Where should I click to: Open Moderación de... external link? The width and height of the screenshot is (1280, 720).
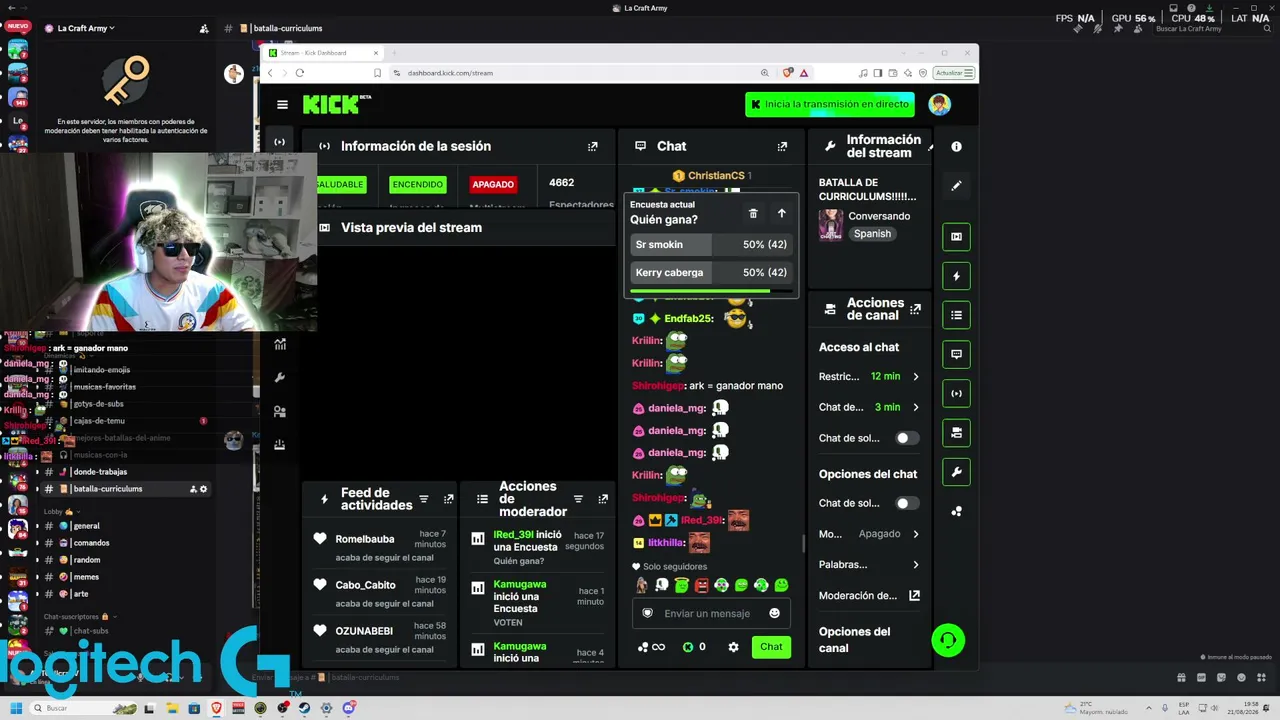(914, 596)
